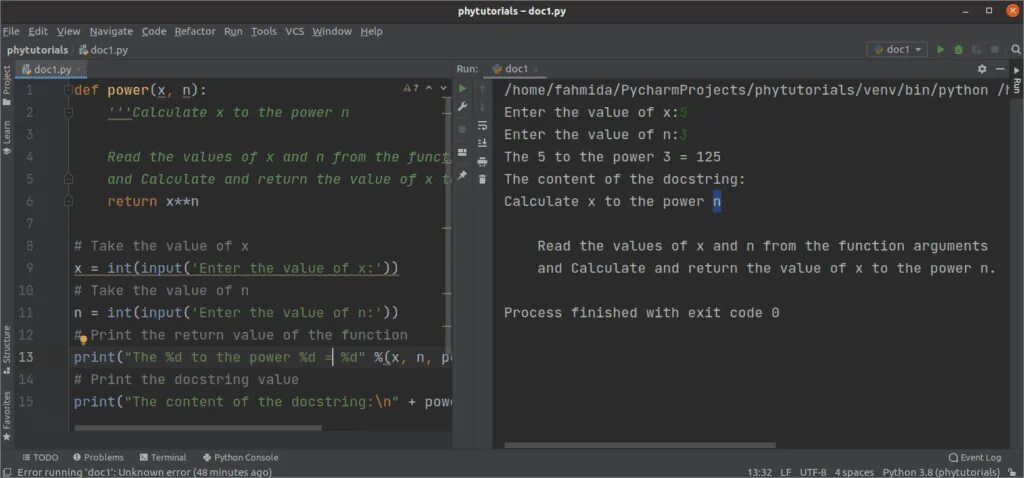This screenshot has height=478, width=1024.
Task: Clear console with the trash icon
Action: [483, 179]
